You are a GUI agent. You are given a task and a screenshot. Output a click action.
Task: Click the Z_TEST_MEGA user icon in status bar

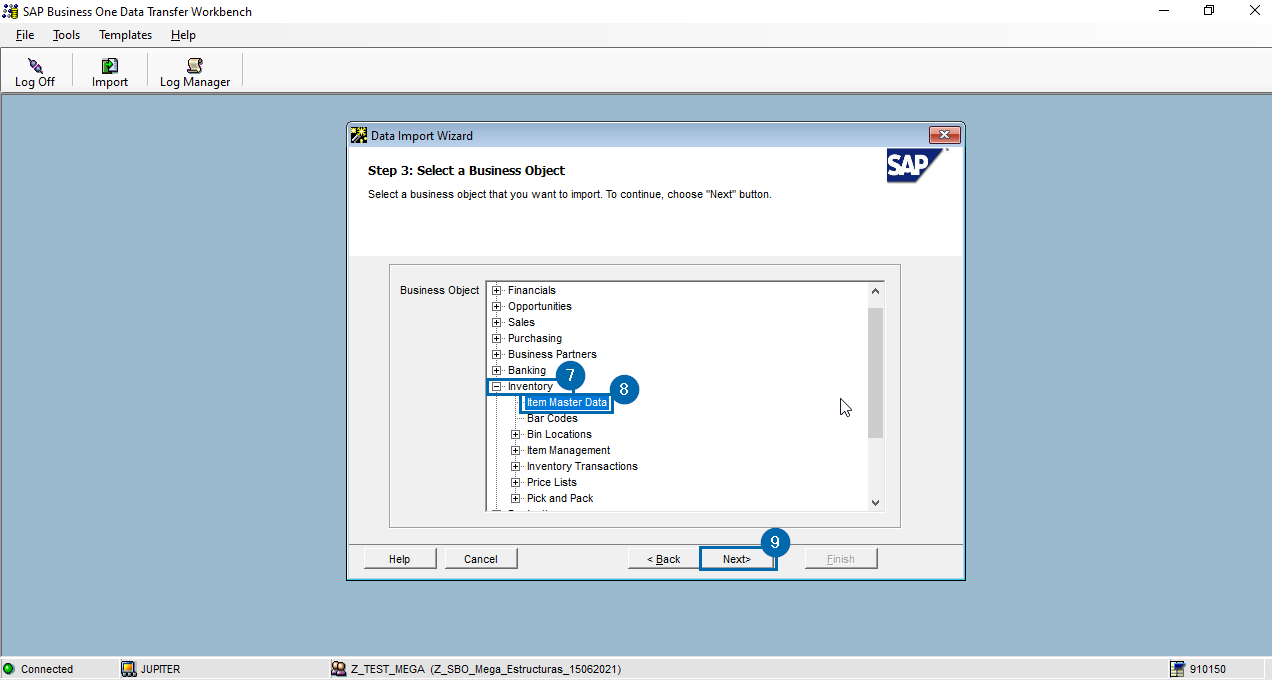click(x=339, y=669)
